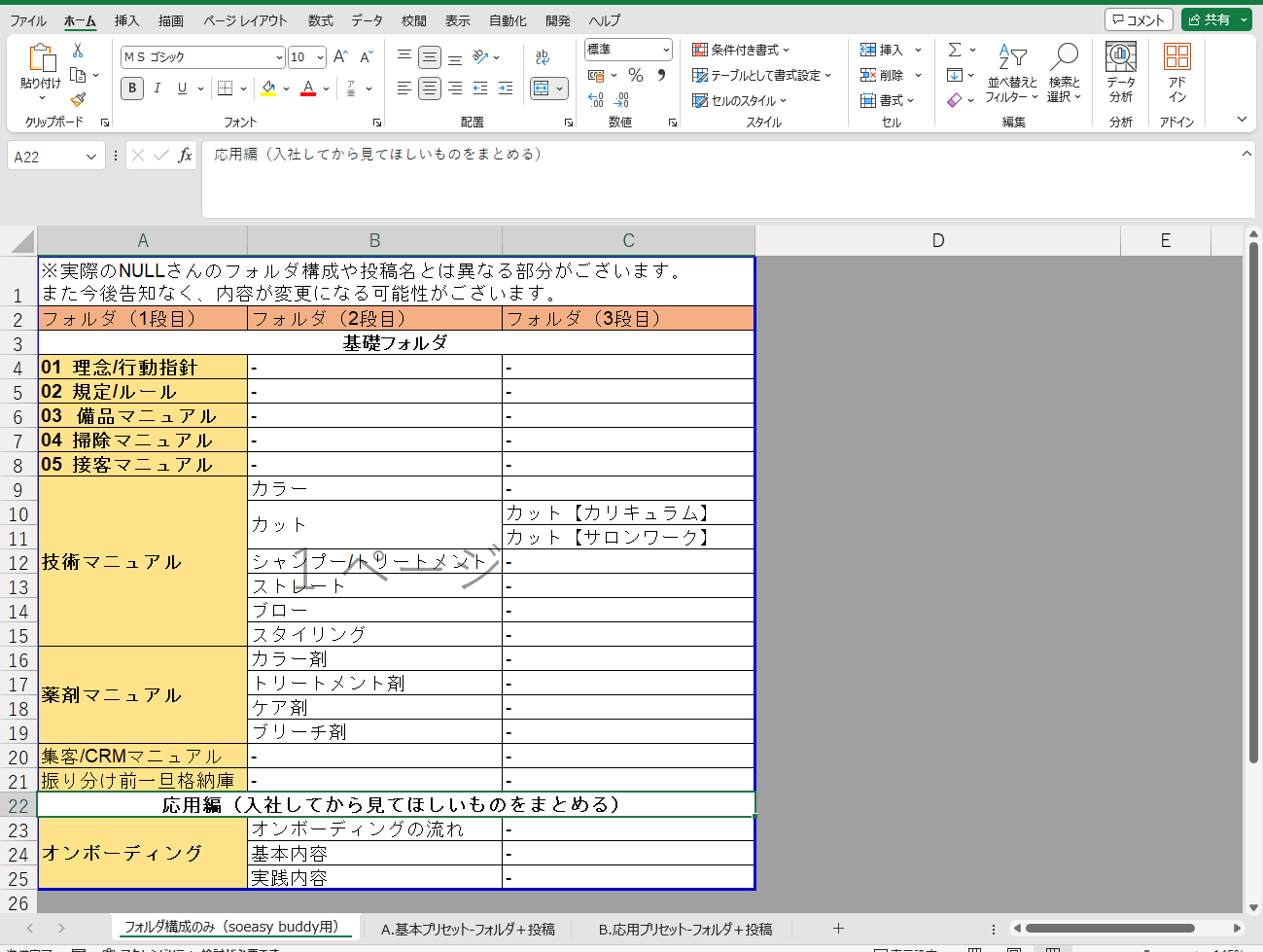Switch to sheet A.基本プリセット-フォルダ+投稿
This screenshot has width=1263, height=952.
(468, 929)
